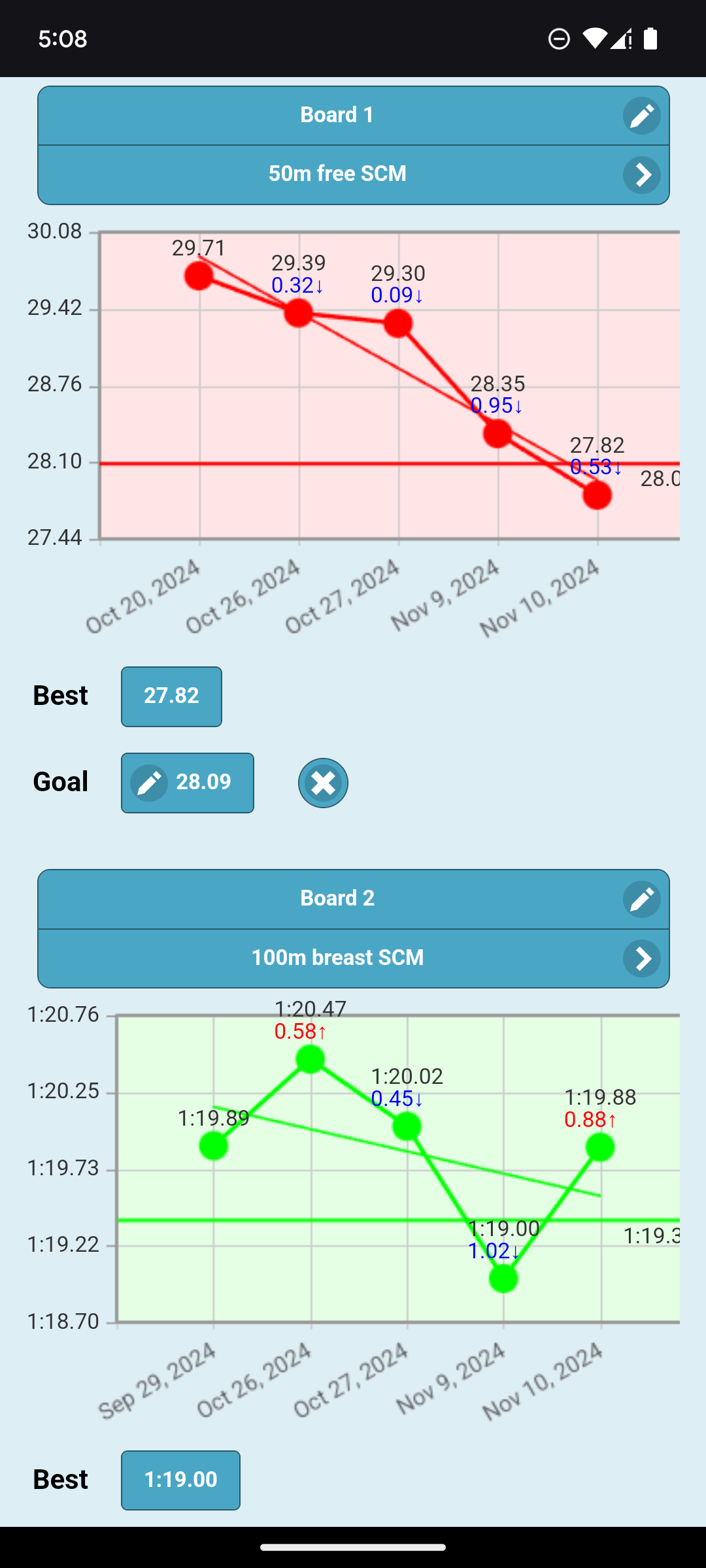
Task: Choose the 50m free SCM event row
Action: click(337, 174)
